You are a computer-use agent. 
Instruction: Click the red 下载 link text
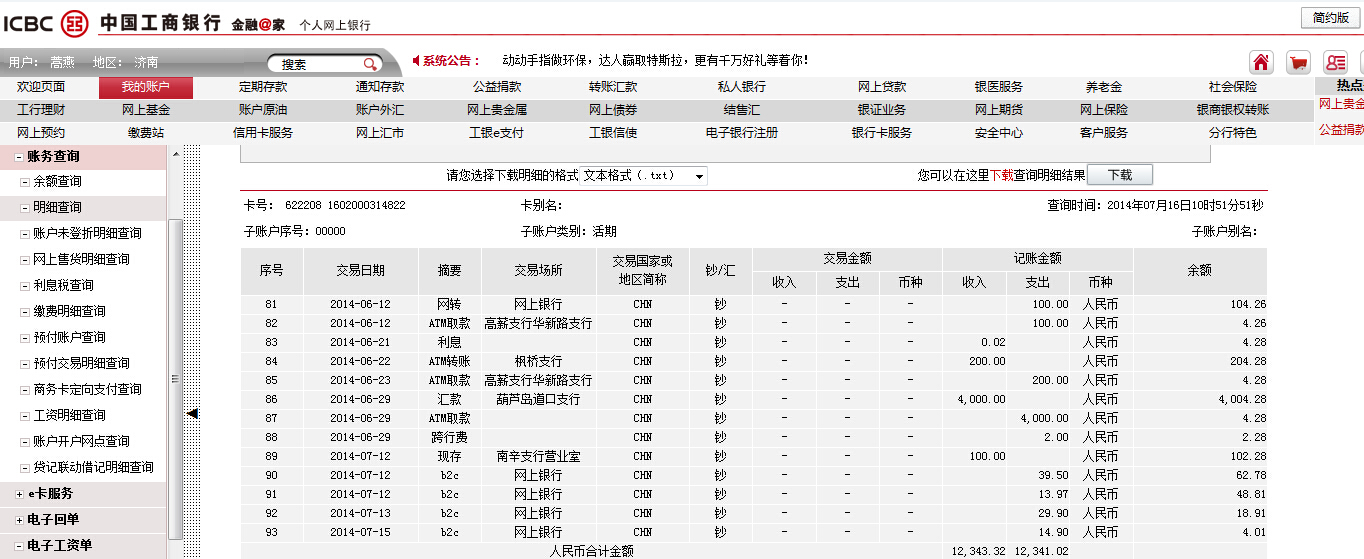tap(1002, 176)
